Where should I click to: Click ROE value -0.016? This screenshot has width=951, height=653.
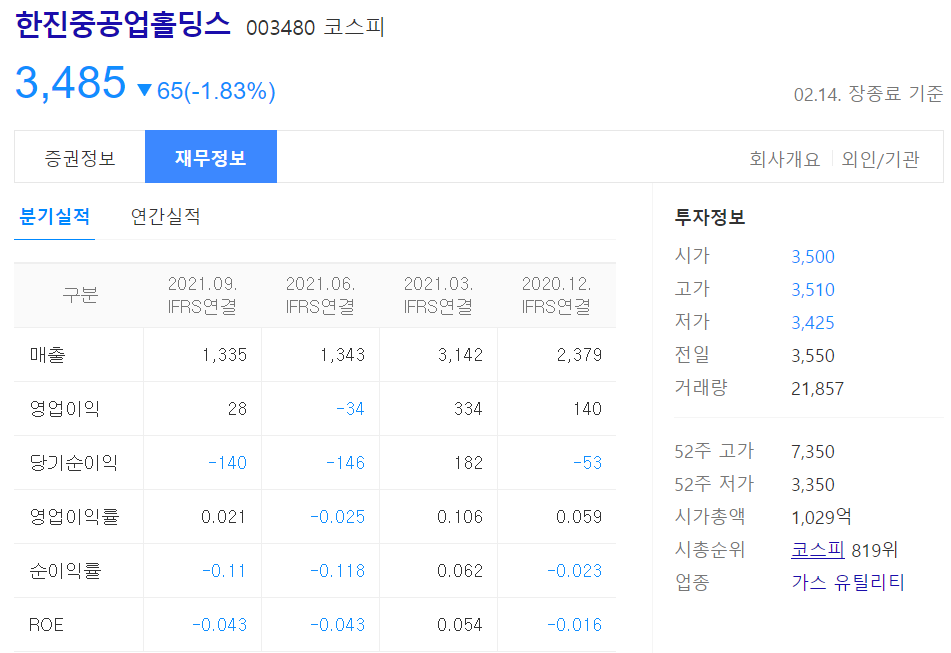[x=574, y=625]
